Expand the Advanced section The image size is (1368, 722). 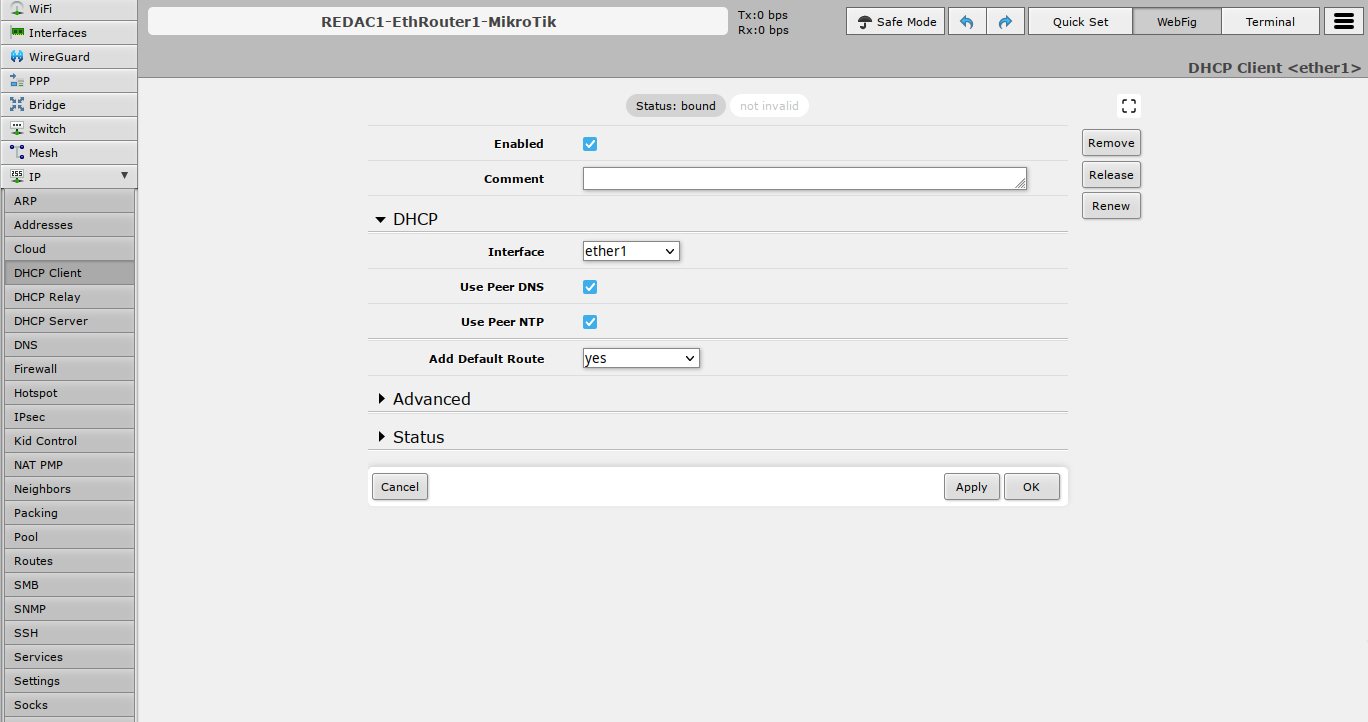coord(431,399)
